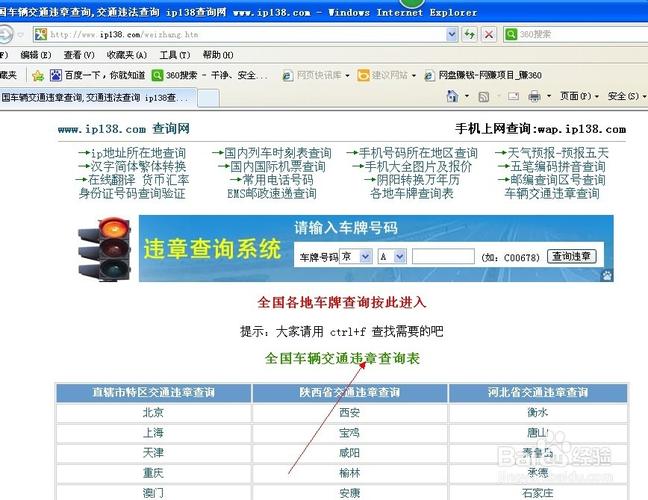This screenshot has width=648, height=500.
Task: Open the 网盘赚钱 bookmark
Action: [x=484, y=75]
